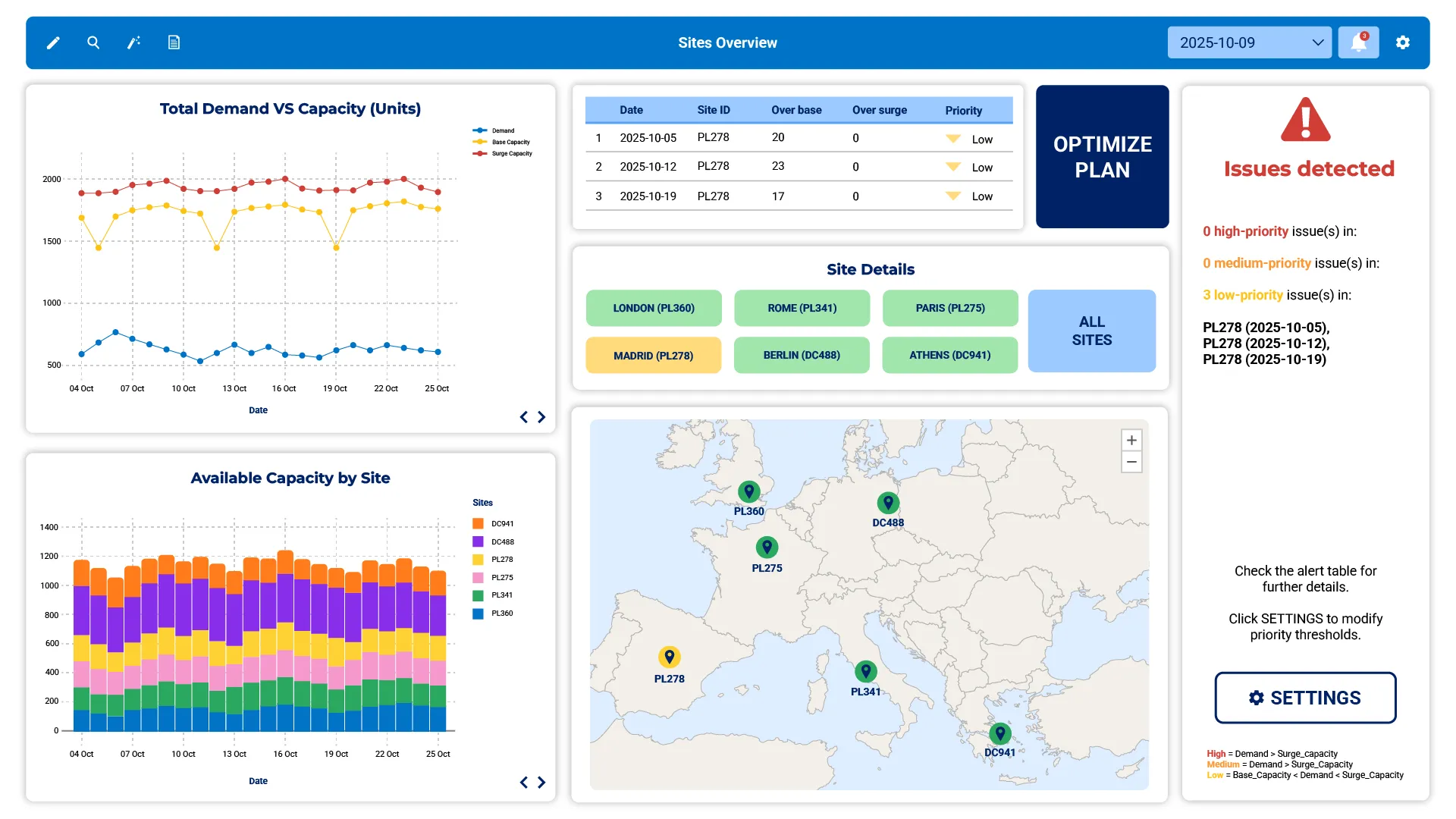The width and height of the screenshot is (1456, 819).
Task: Zoom out on the map
Action: pos(1131,462)
